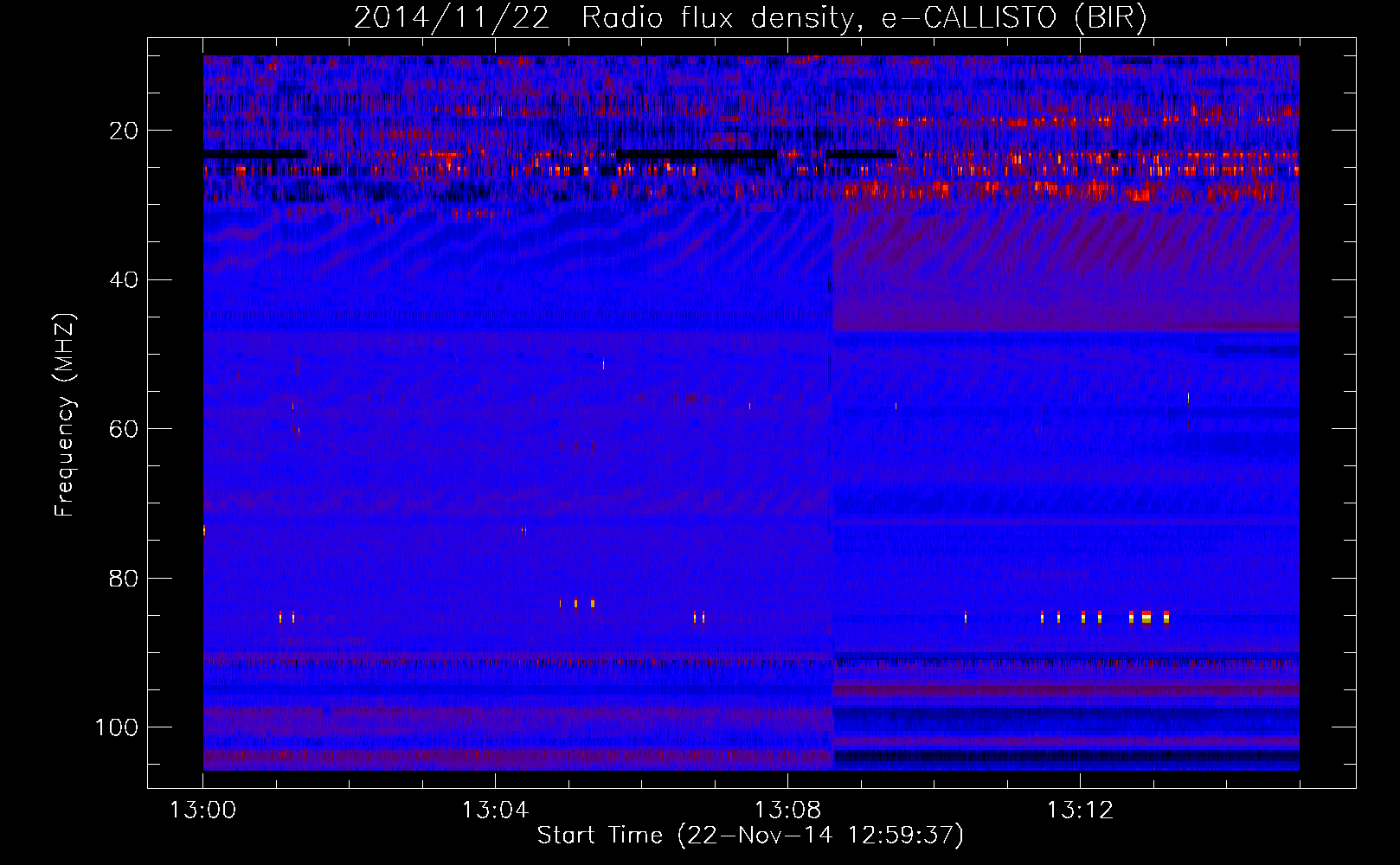Screen dimensions: 1400x865
Task: Click the 13:04 time tick label
Action: pyautogui.click(x=495, y=811)
